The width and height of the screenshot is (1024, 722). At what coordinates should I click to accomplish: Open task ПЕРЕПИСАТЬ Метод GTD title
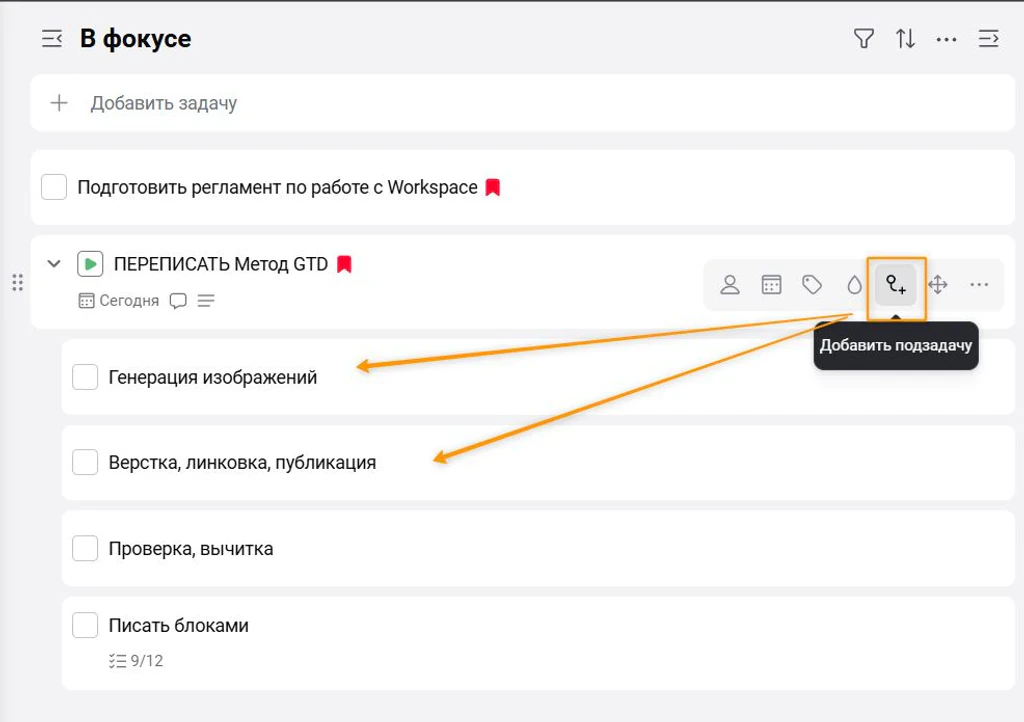pos(221,264)
